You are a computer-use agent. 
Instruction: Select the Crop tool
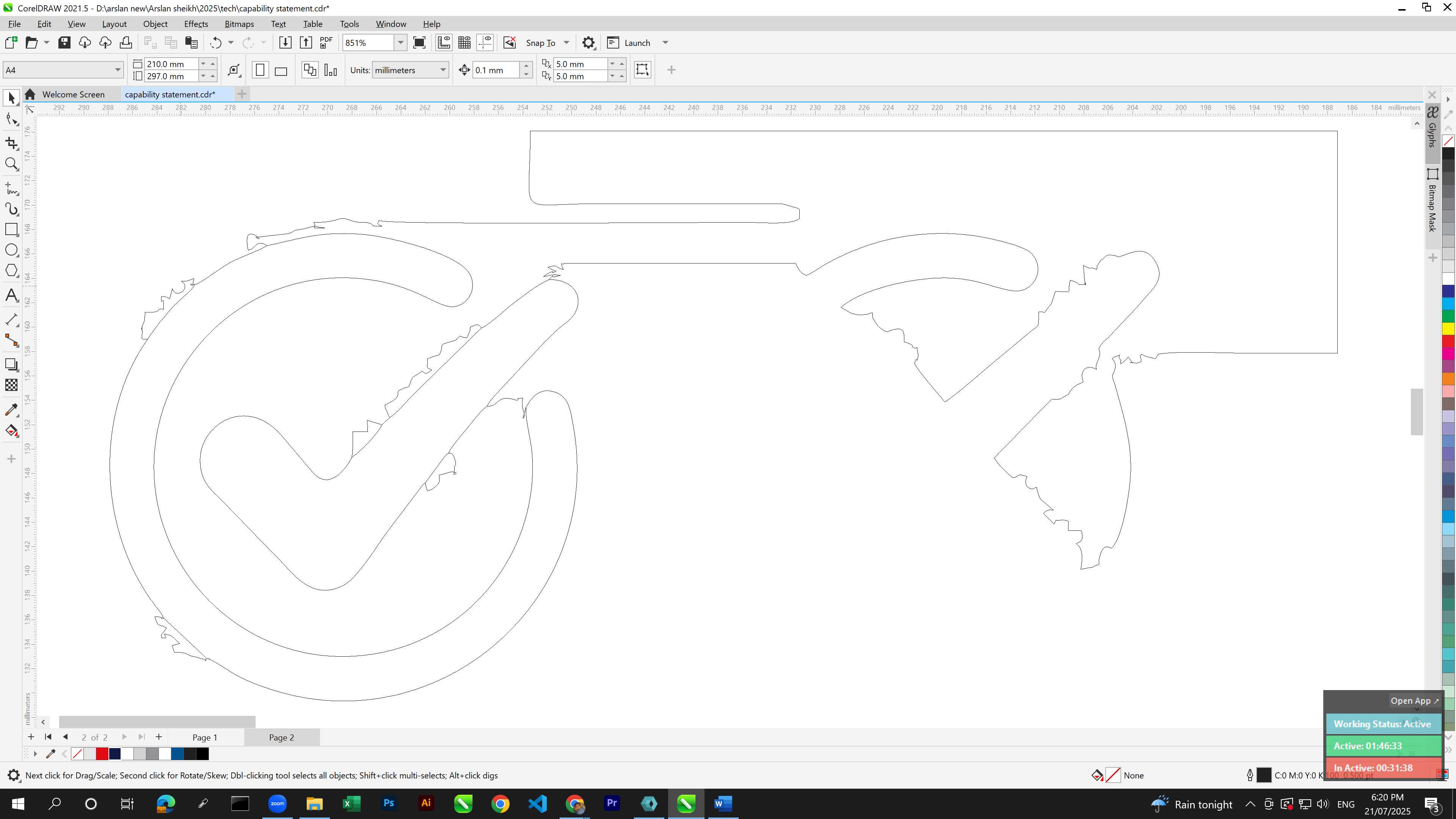(x=11, y=143)
